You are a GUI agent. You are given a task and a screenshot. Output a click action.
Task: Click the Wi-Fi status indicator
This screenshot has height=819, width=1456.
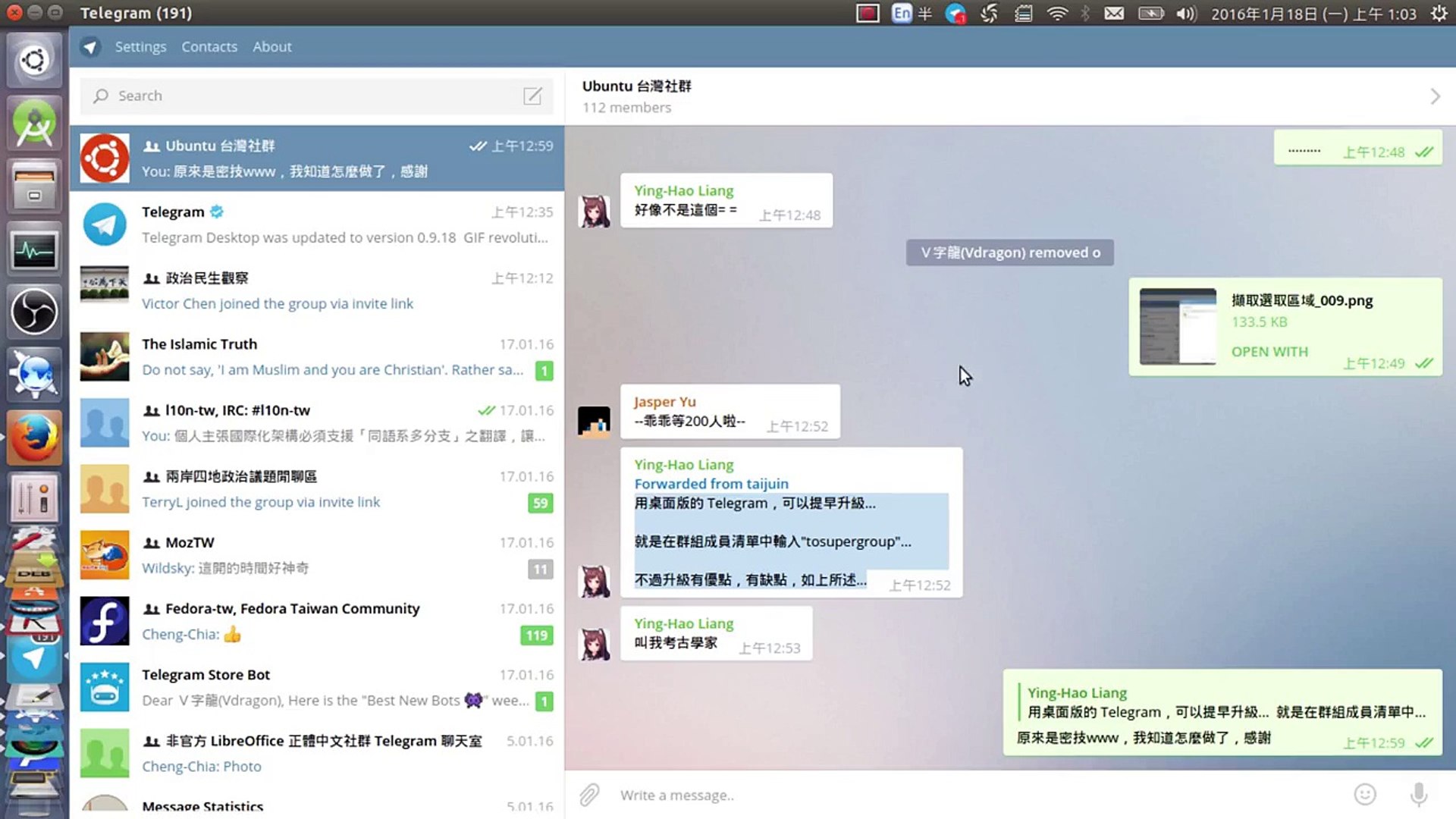[x=1057, y=13]
